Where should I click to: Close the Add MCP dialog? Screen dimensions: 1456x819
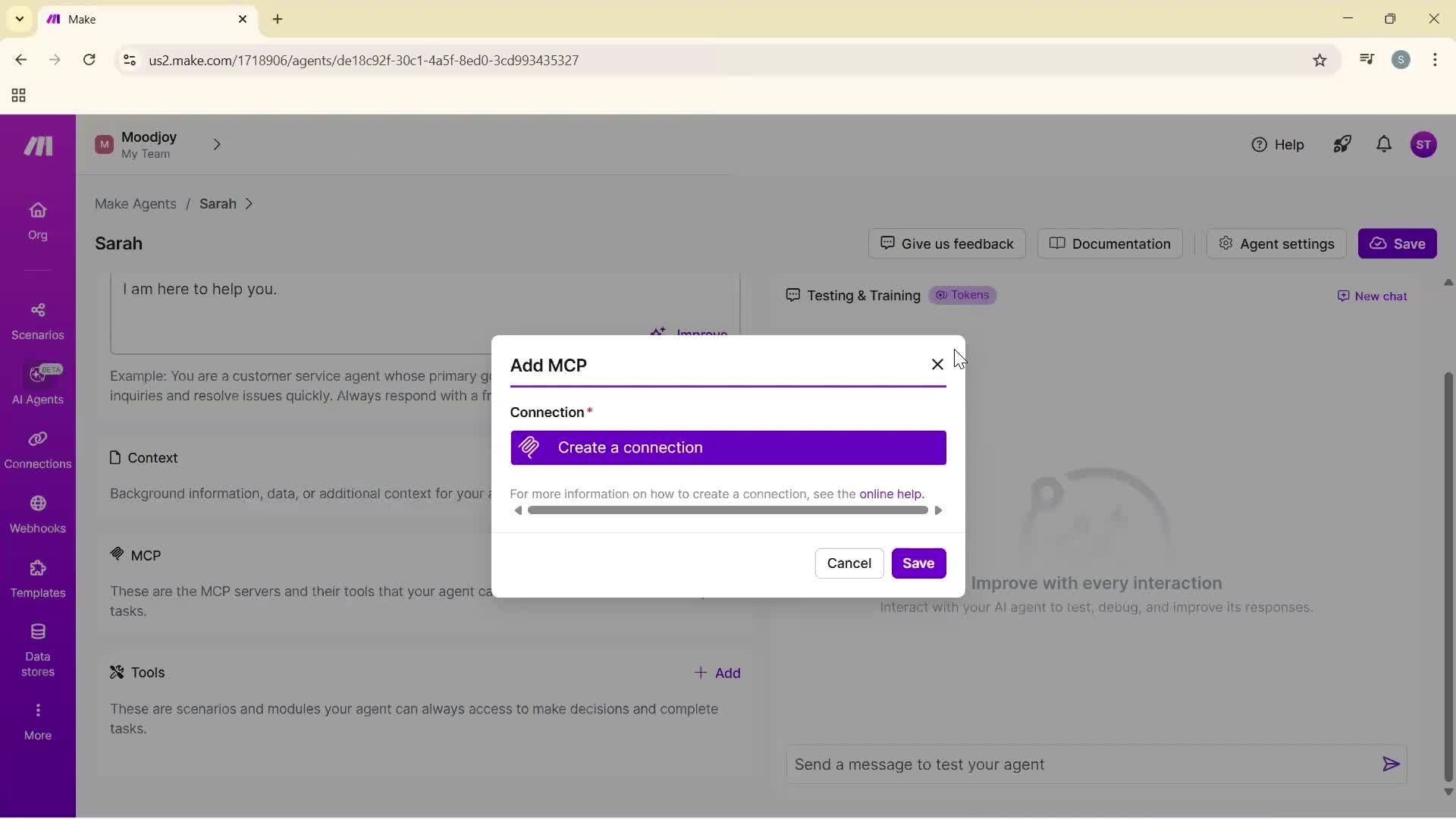pos(937,365)
